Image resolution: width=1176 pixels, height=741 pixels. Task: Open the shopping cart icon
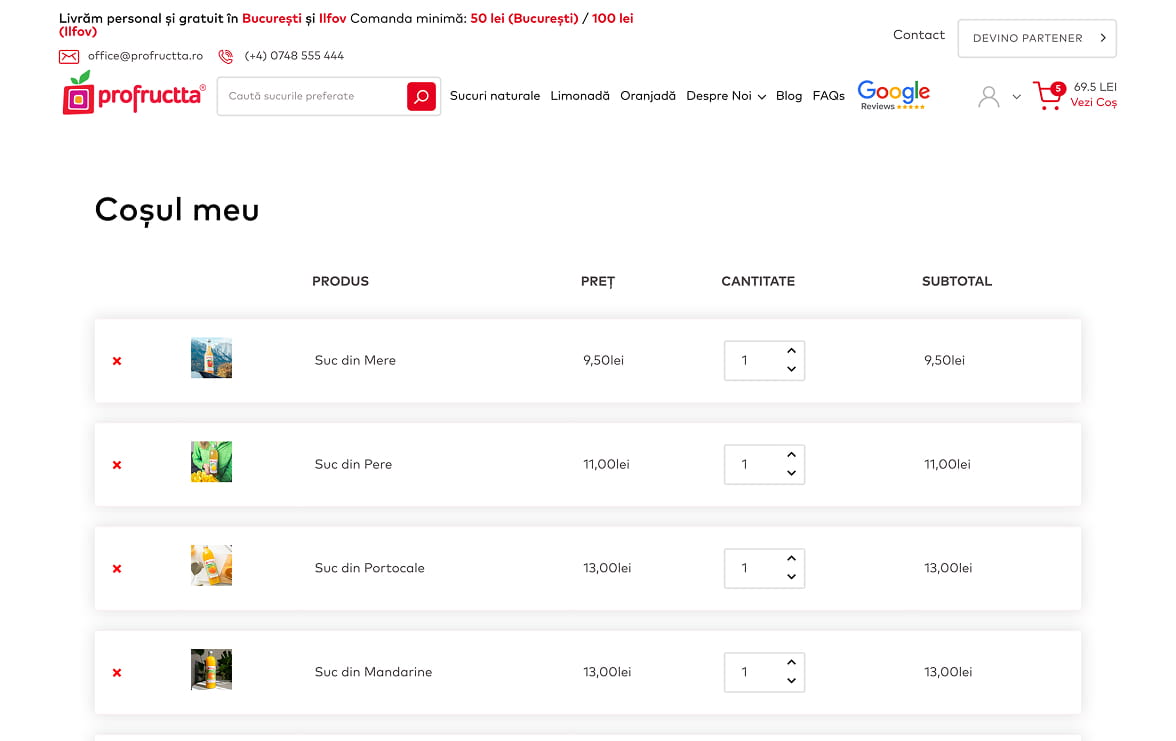pyautogui.click(x=1048, y=96)
